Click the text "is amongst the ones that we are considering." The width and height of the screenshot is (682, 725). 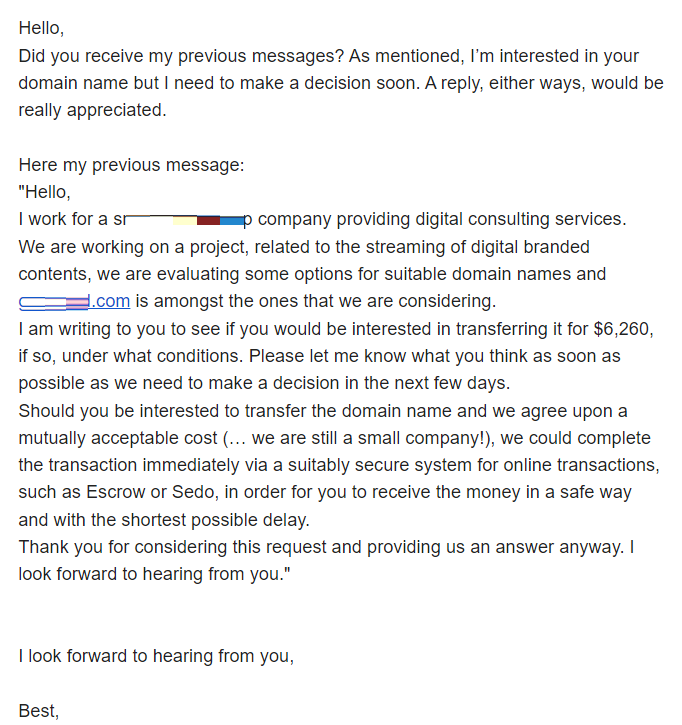316,301
